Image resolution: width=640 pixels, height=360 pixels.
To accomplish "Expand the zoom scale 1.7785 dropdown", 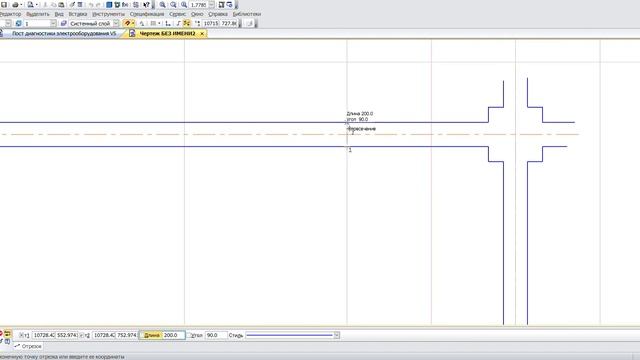I will pos(211,4).
